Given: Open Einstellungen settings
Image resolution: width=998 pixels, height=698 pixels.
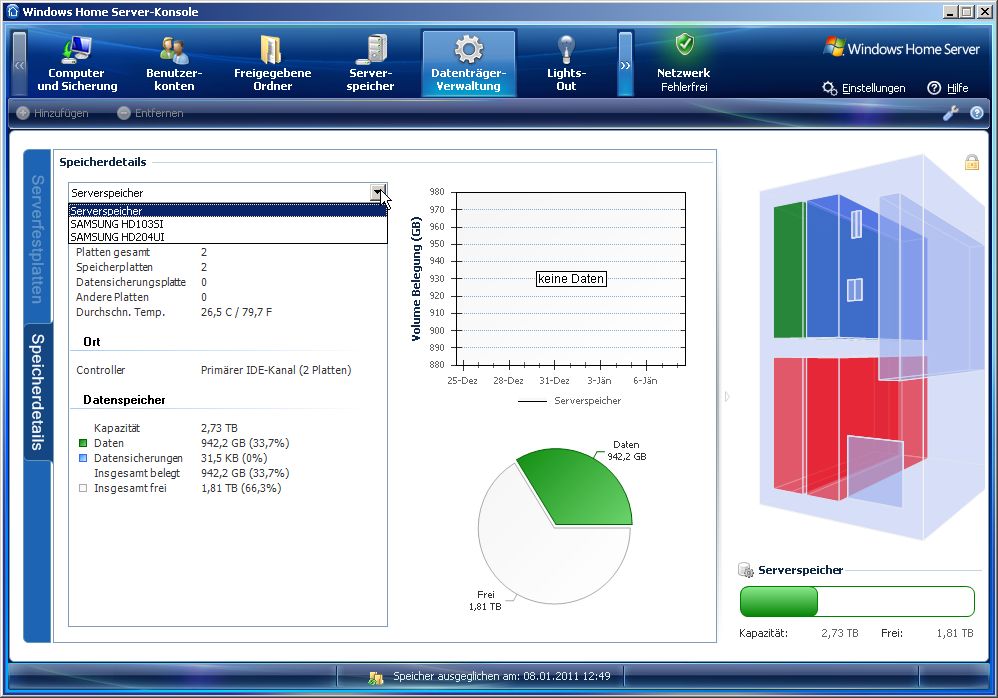Looking at the screenshot, I should 864,88.
